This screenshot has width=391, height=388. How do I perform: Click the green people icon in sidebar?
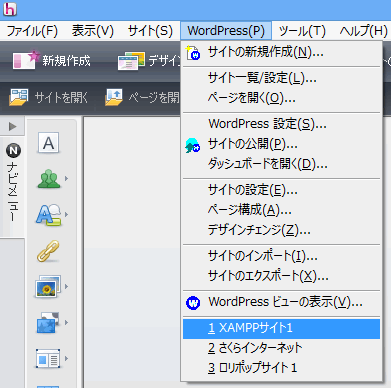49,179
